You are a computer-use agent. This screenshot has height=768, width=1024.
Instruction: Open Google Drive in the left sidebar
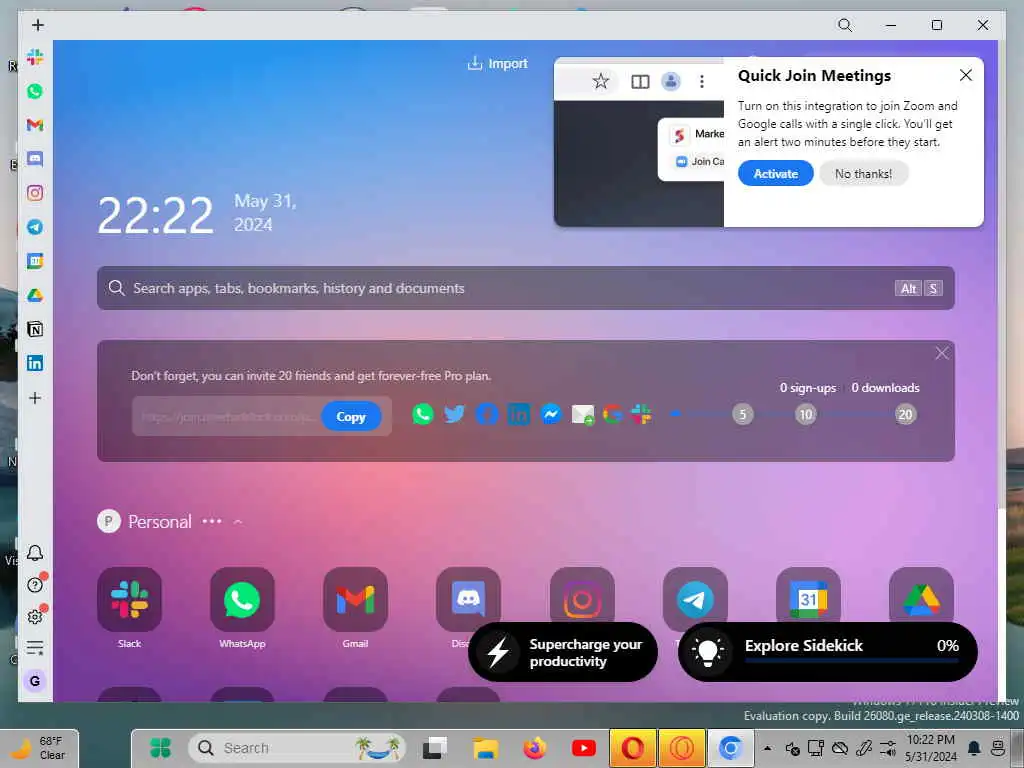click(35, 295)
